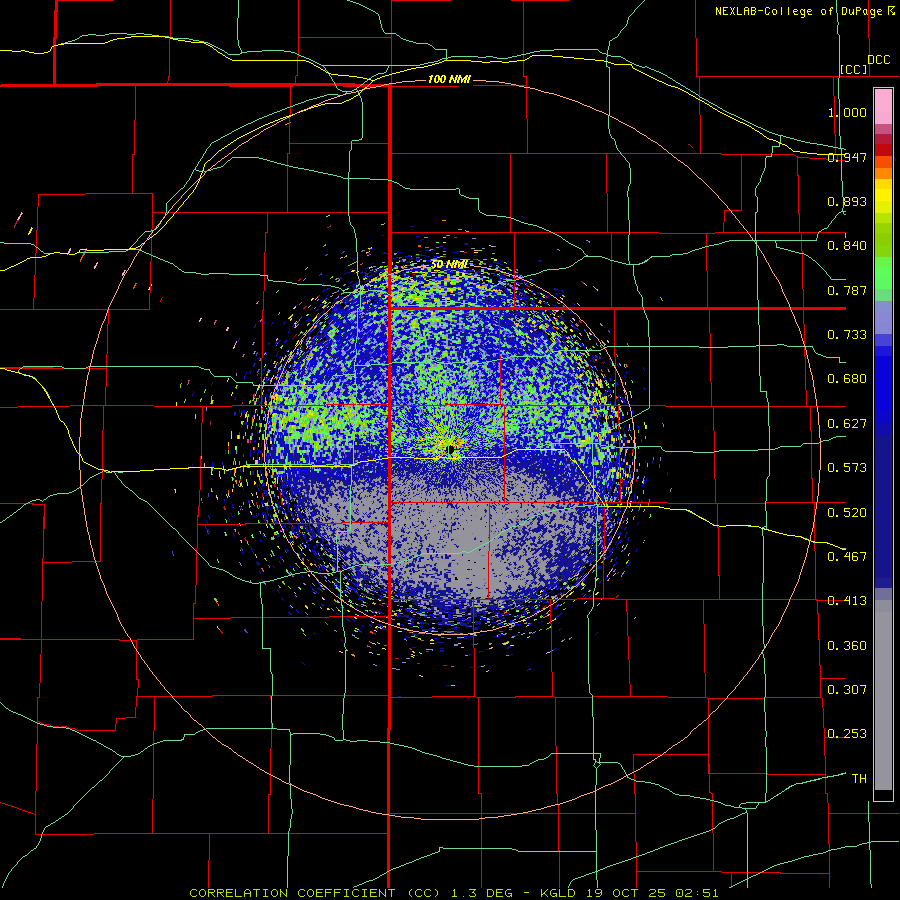Click the [CC] units label

point(854,69)
